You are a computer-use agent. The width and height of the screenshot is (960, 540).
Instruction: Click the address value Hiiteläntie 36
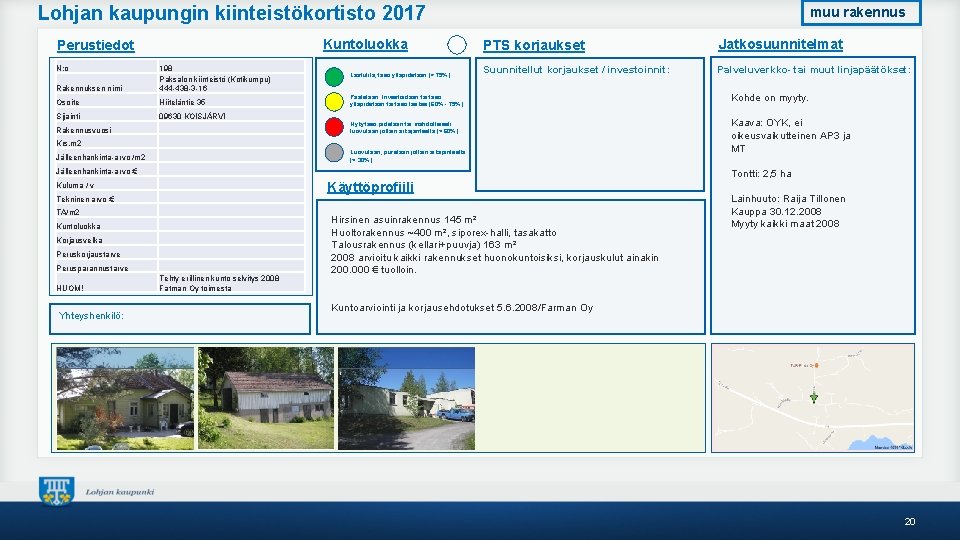tap(182, 102)
